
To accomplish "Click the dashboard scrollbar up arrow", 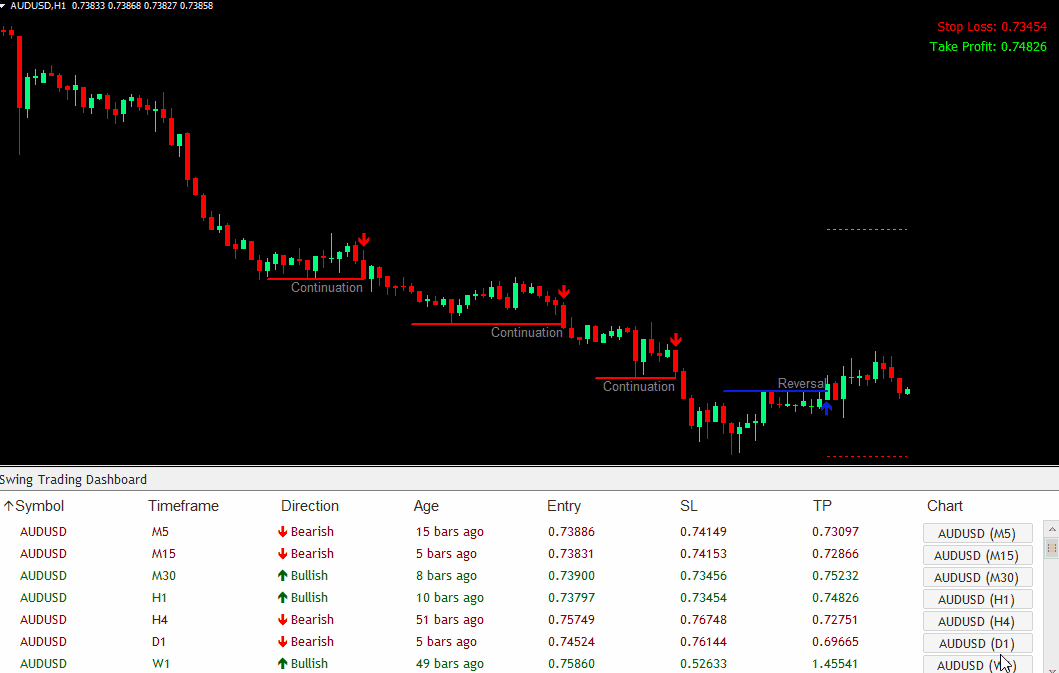I will [x=1050, y=528].
